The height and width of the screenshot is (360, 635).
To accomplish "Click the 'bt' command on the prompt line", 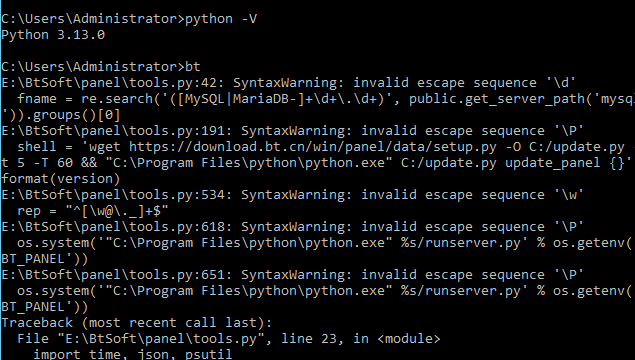I will pos(193,66).
